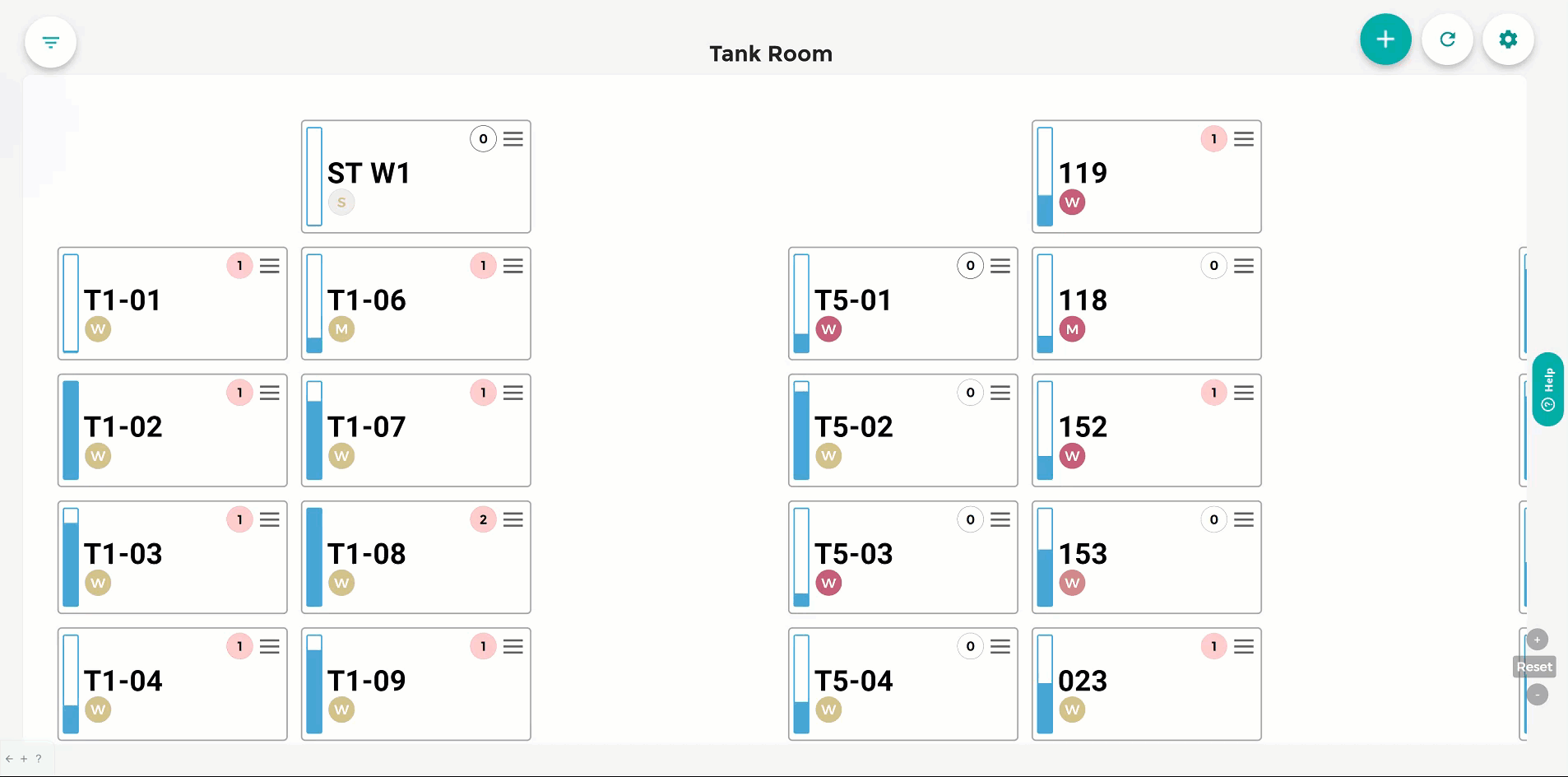Click the count badge 2 on T1-08
The image size is (1568, 777).
[x=483, y=519]
